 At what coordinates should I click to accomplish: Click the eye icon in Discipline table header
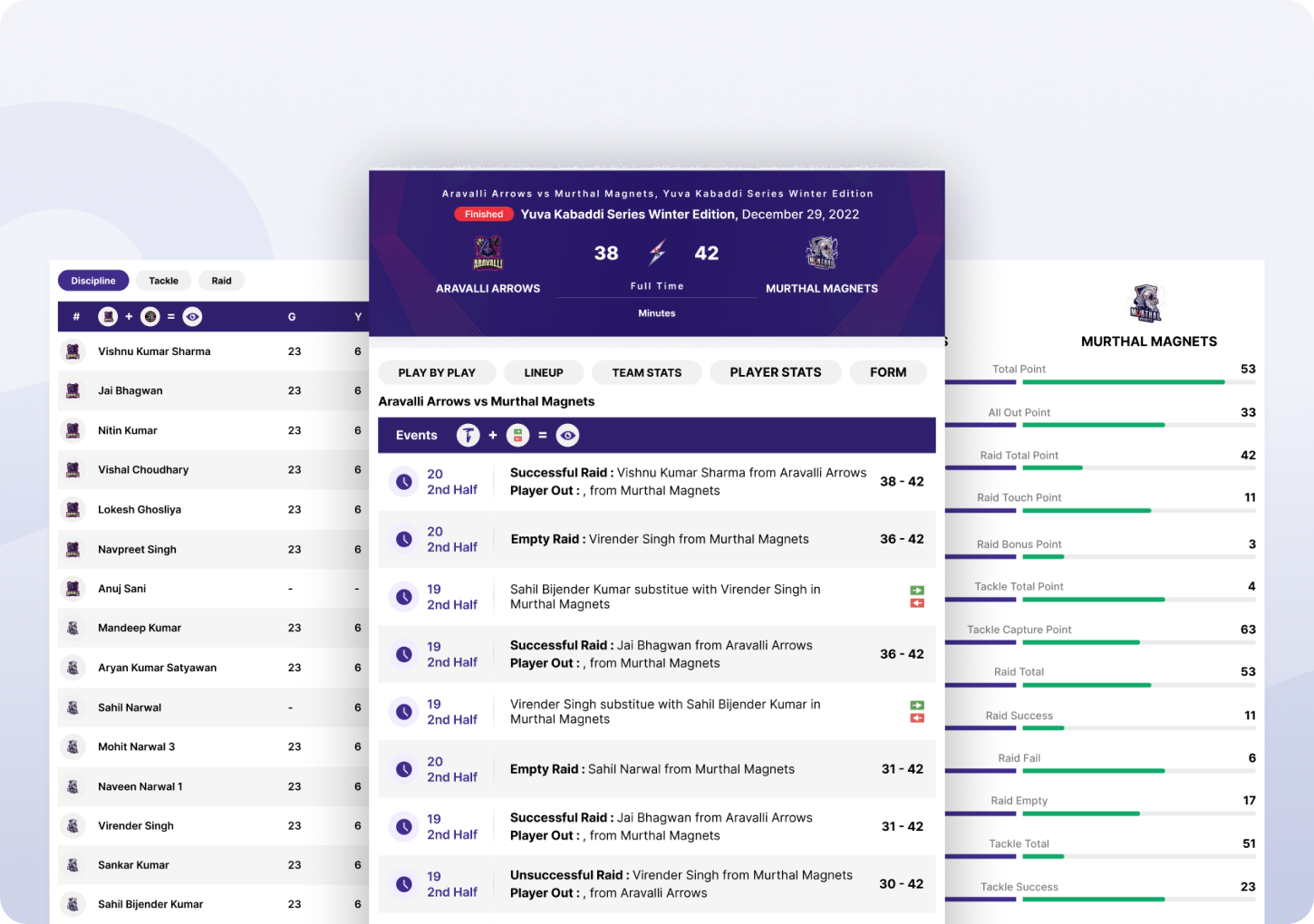coord(192,317)
